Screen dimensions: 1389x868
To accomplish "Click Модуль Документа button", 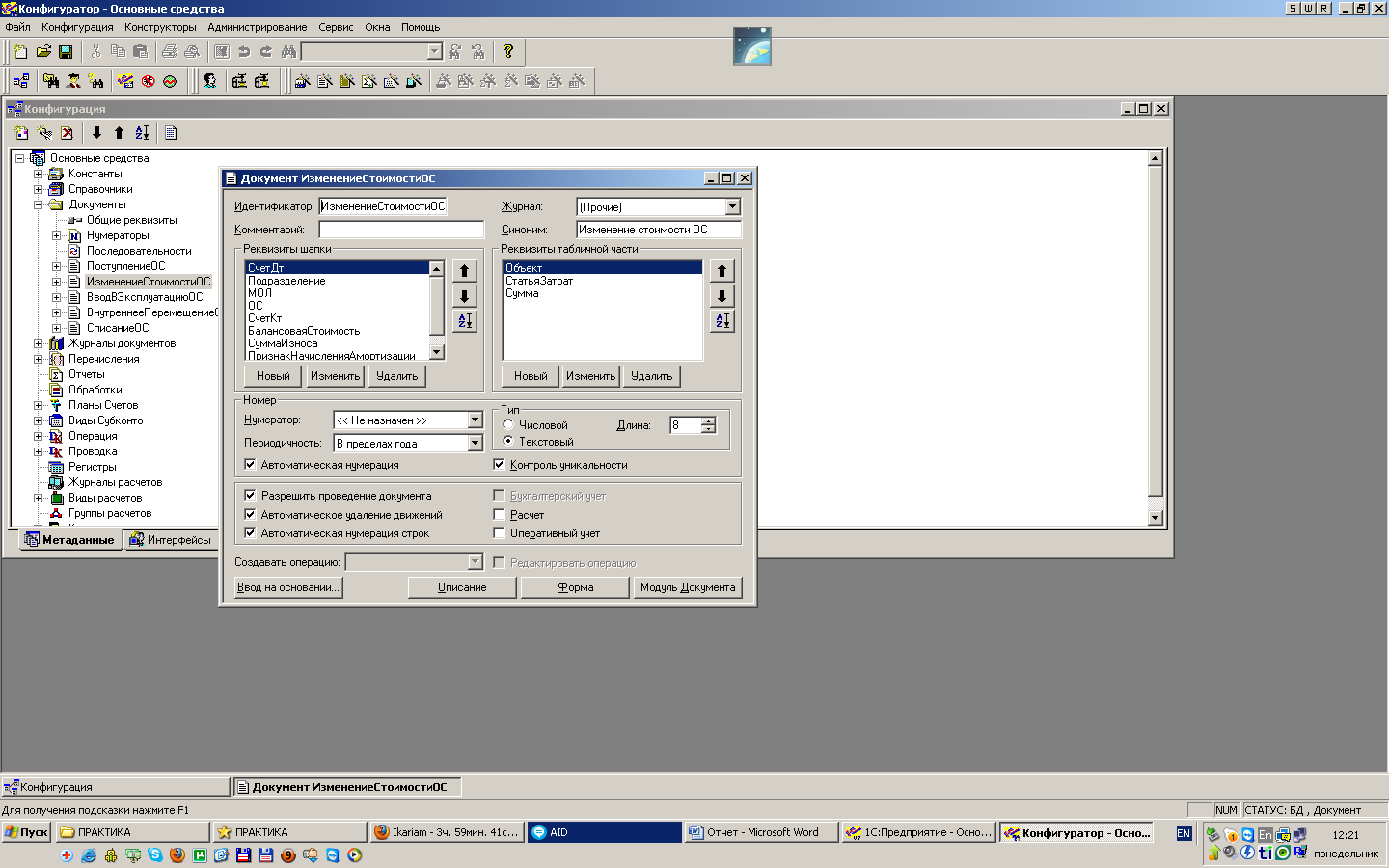I will click(687, 587).
